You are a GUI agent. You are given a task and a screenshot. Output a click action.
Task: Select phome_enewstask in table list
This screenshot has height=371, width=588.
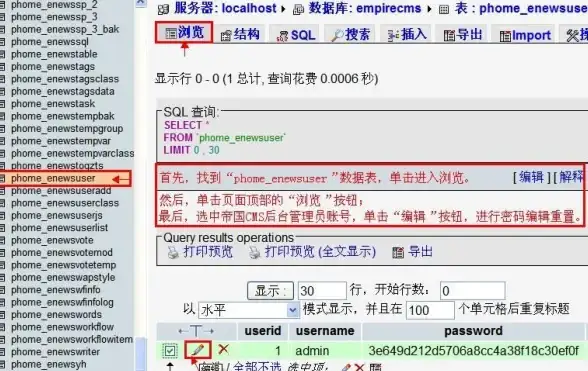53,104
